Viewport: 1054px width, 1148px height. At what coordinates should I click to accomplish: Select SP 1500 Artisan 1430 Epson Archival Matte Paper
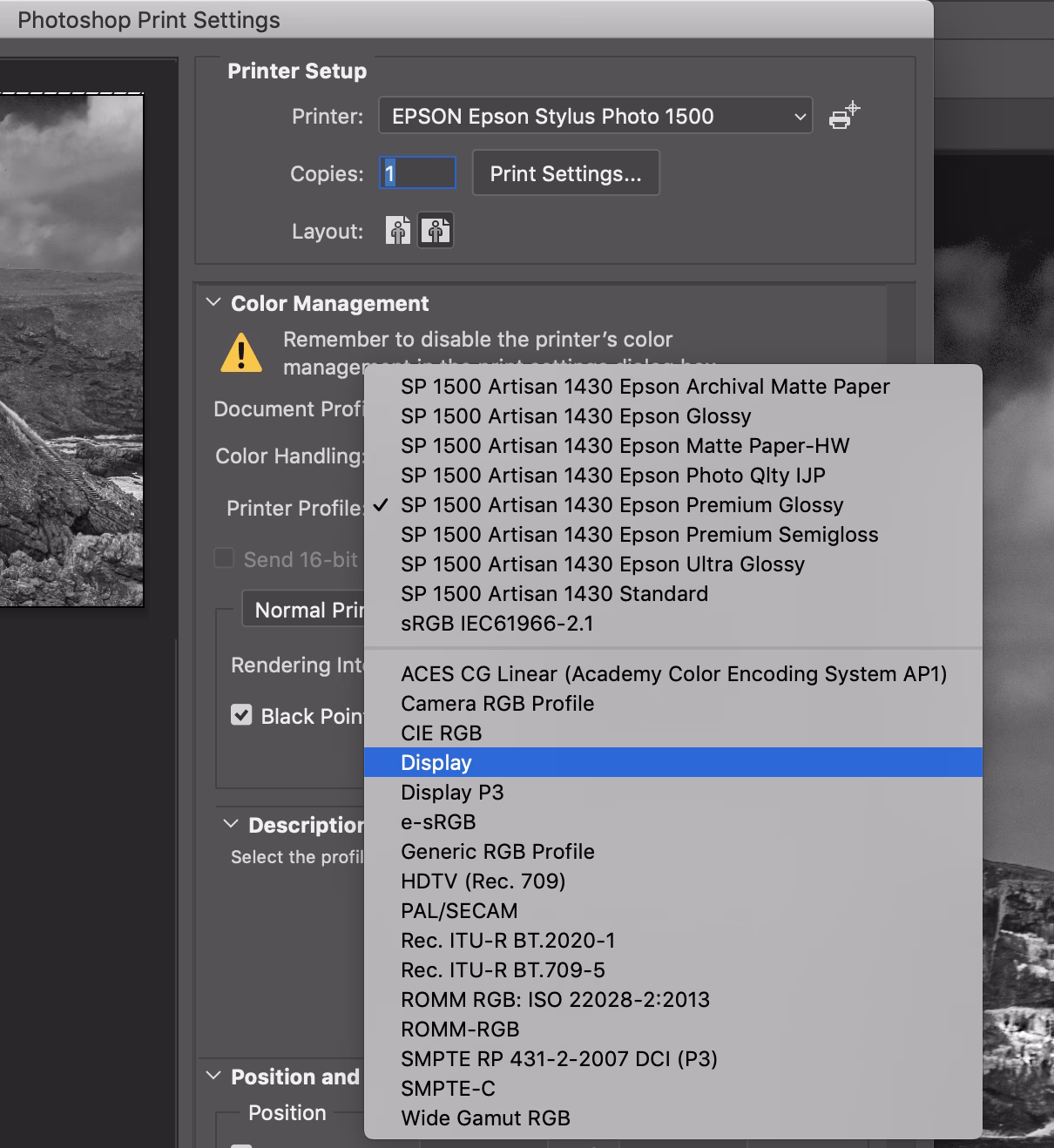[x=643, y=386]
